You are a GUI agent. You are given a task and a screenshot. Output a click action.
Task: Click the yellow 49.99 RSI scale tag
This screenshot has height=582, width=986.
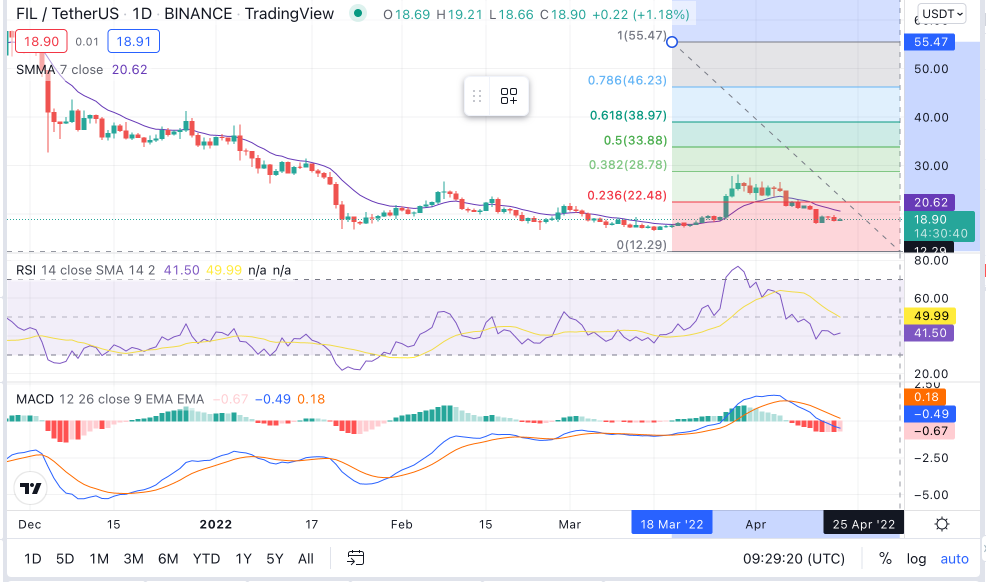929,316
